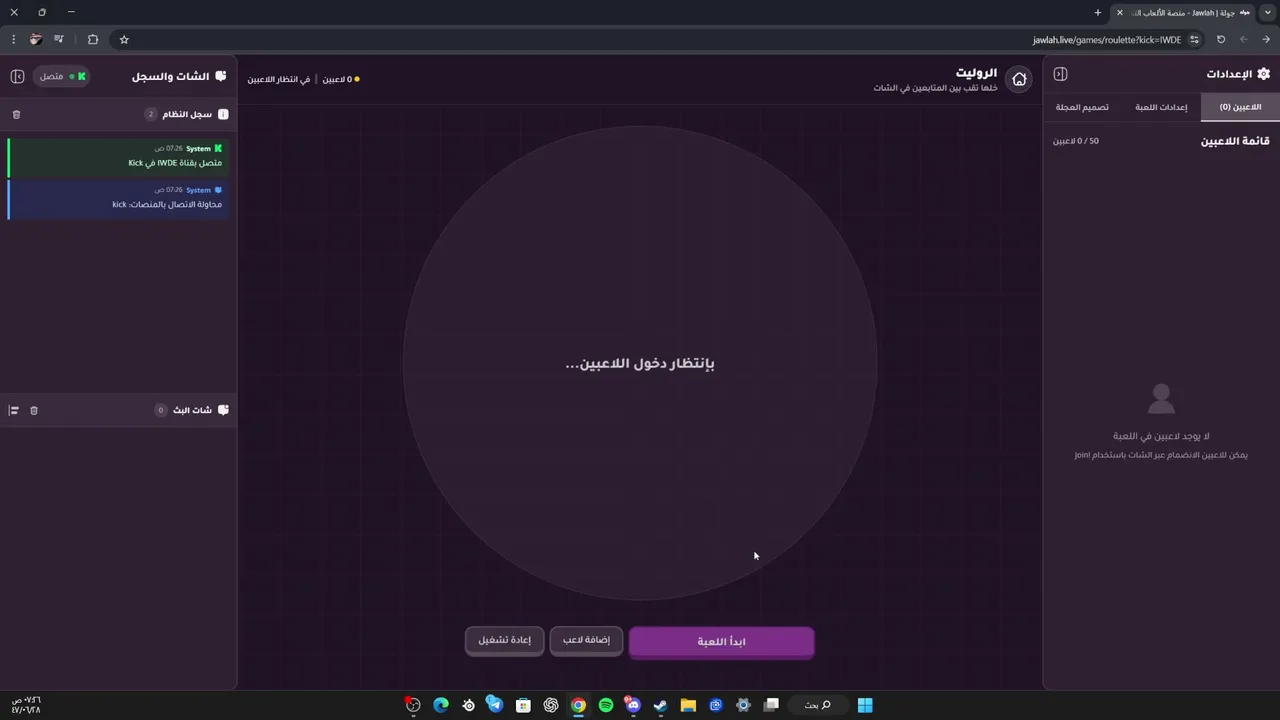Click the taskbar search box
This screenshot has height=720, width=1280.
pyautogui.click(x=819, y=705)
